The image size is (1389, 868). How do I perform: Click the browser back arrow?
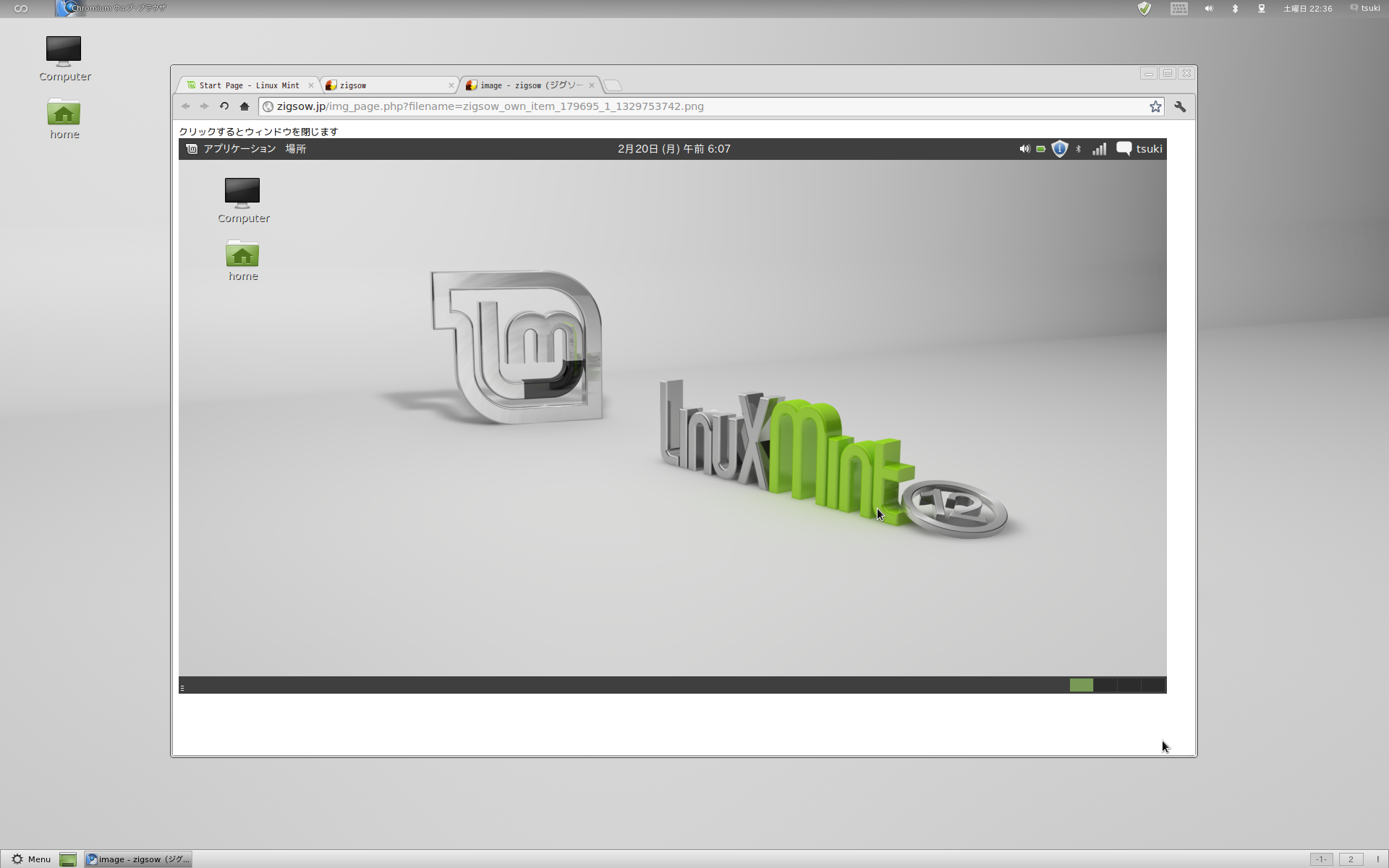(186, 106)
